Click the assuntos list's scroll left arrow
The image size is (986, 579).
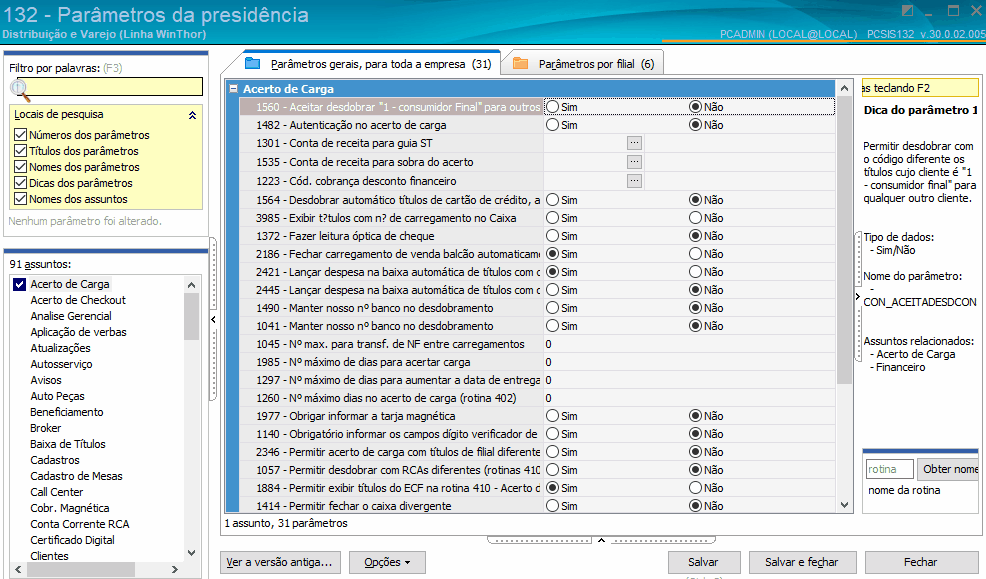18,569
